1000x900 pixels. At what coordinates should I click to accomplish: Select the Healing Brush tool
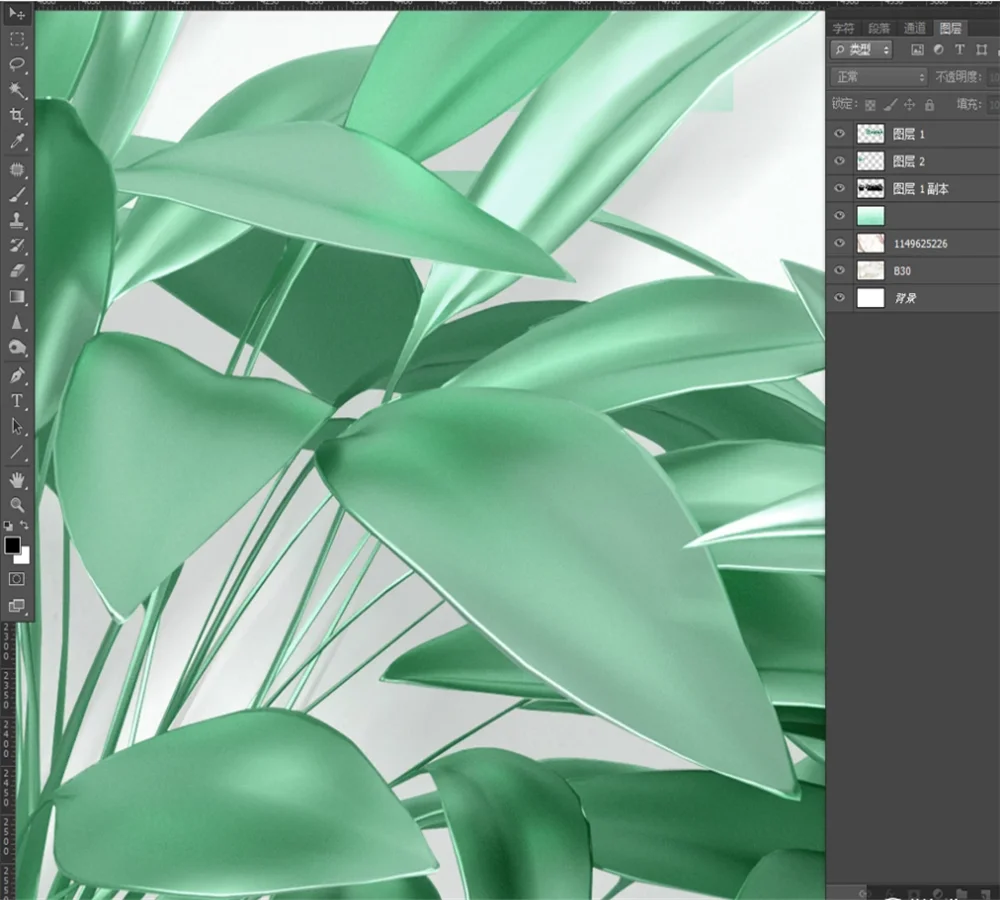click(17, 170)
